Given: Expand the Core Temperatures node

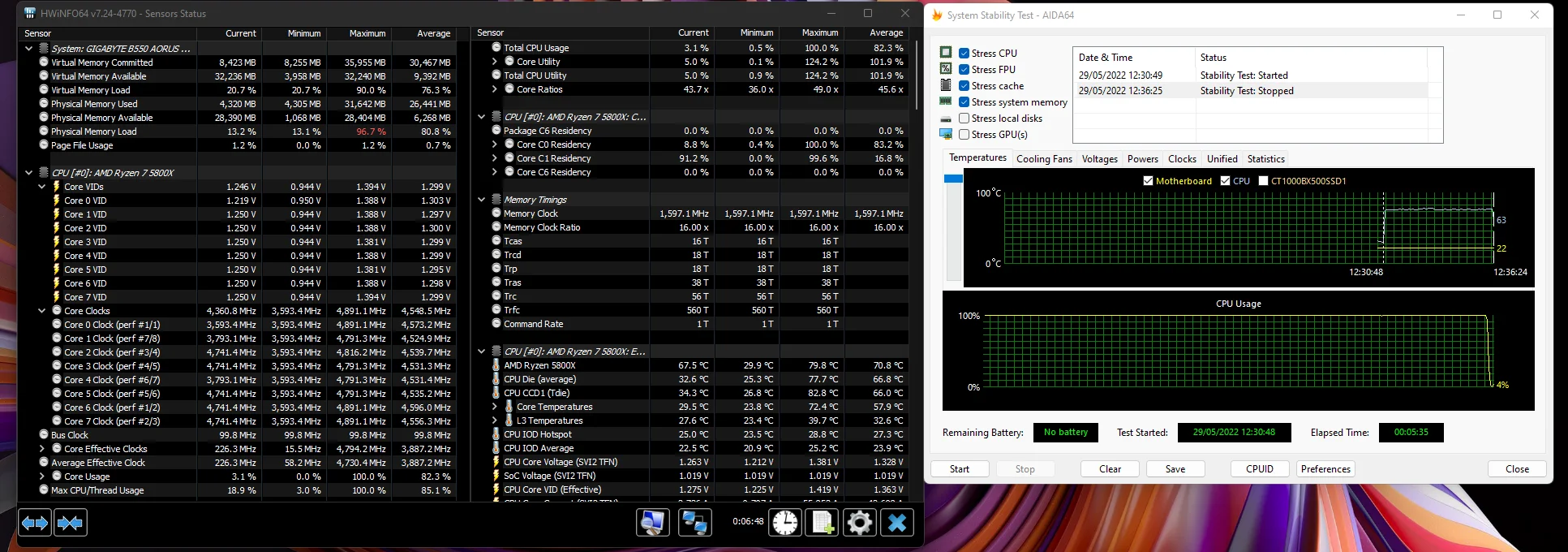Looking at the screenshot, I should coord(495,407).
